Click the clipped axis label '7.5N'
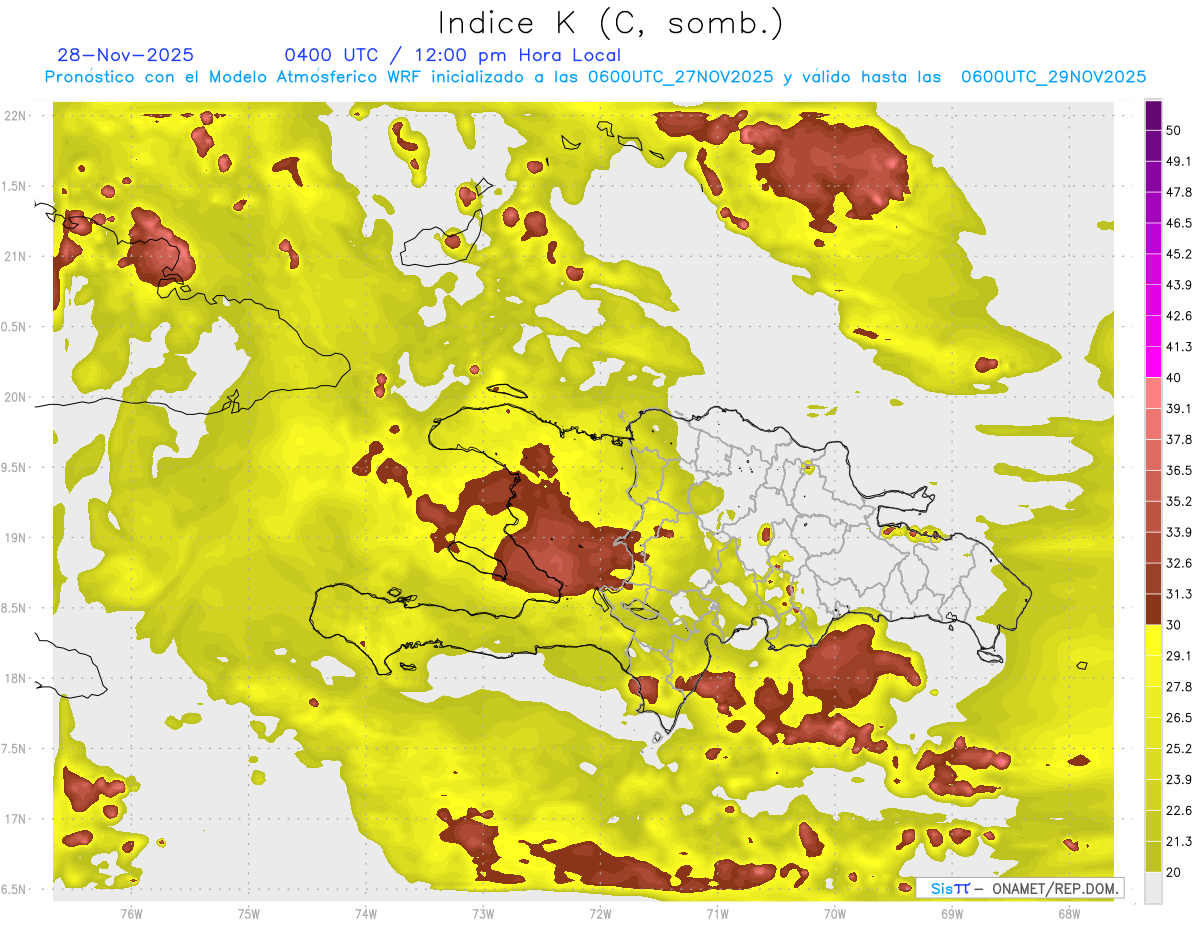This screenshot has height=927, width=1200. click(x=15, y=749)
